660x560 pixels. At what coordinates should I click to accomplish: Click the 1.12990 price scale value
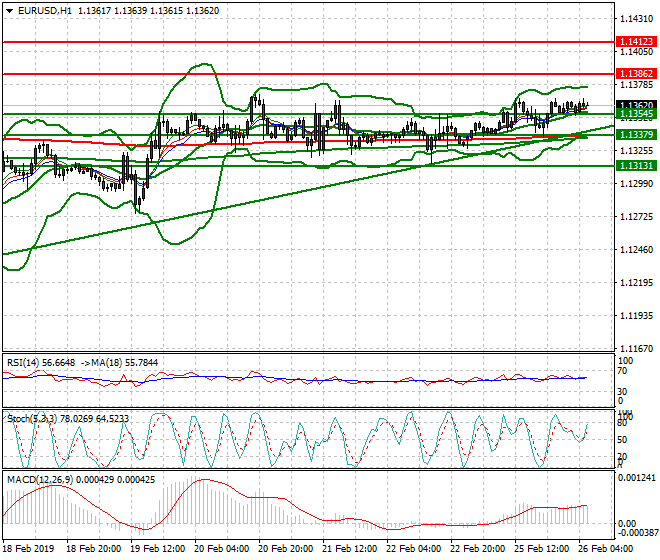click(636, 184)
